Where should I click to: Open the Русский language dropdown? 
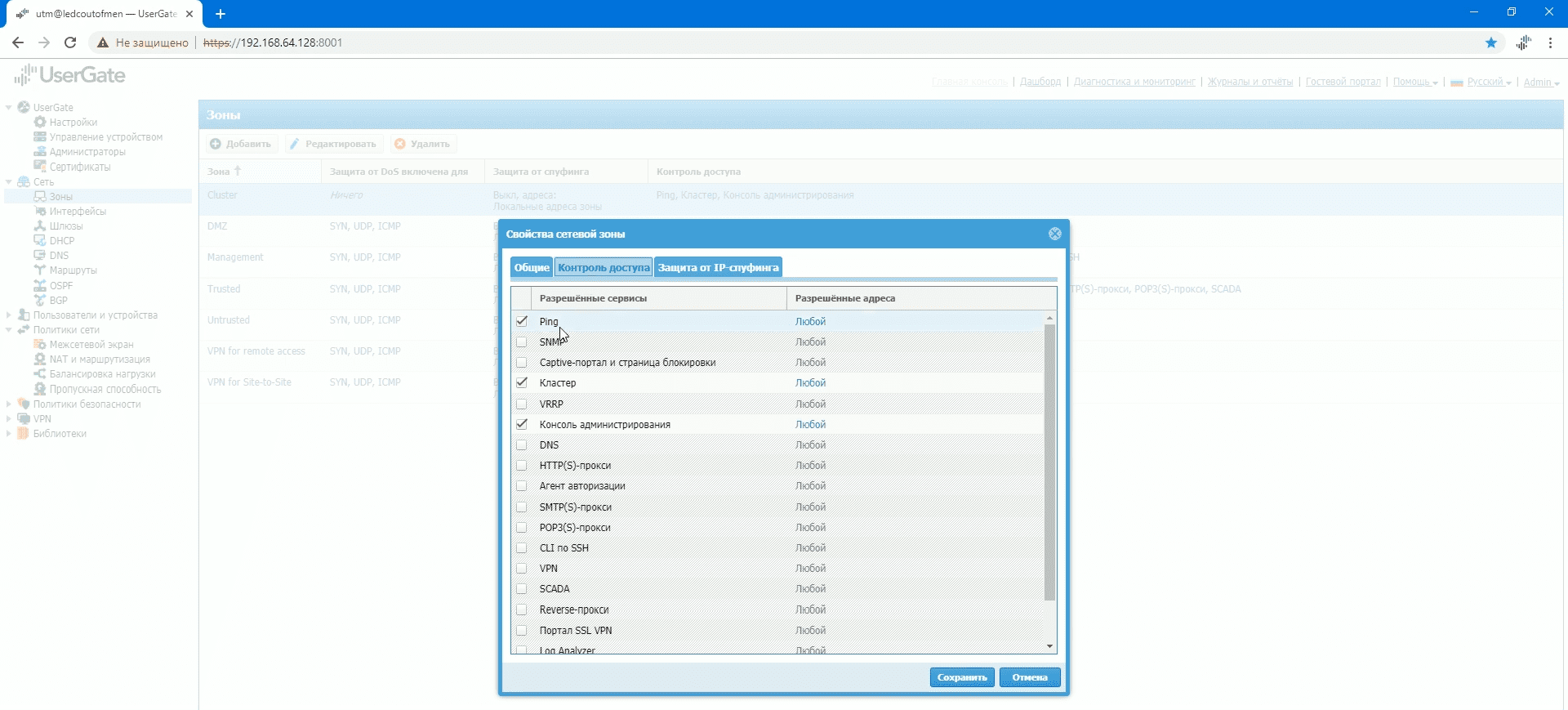coord(1481,82)
